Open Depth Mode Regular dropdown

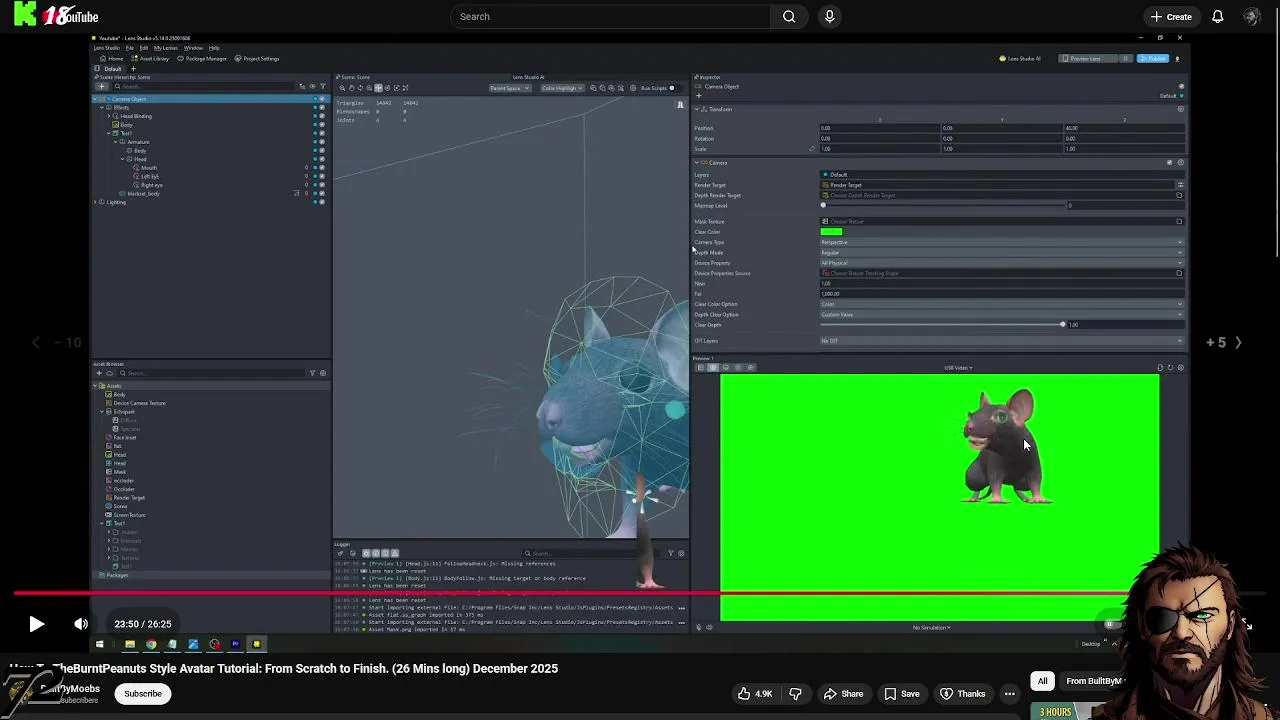pyautogui.click(x=1002, y=252)
